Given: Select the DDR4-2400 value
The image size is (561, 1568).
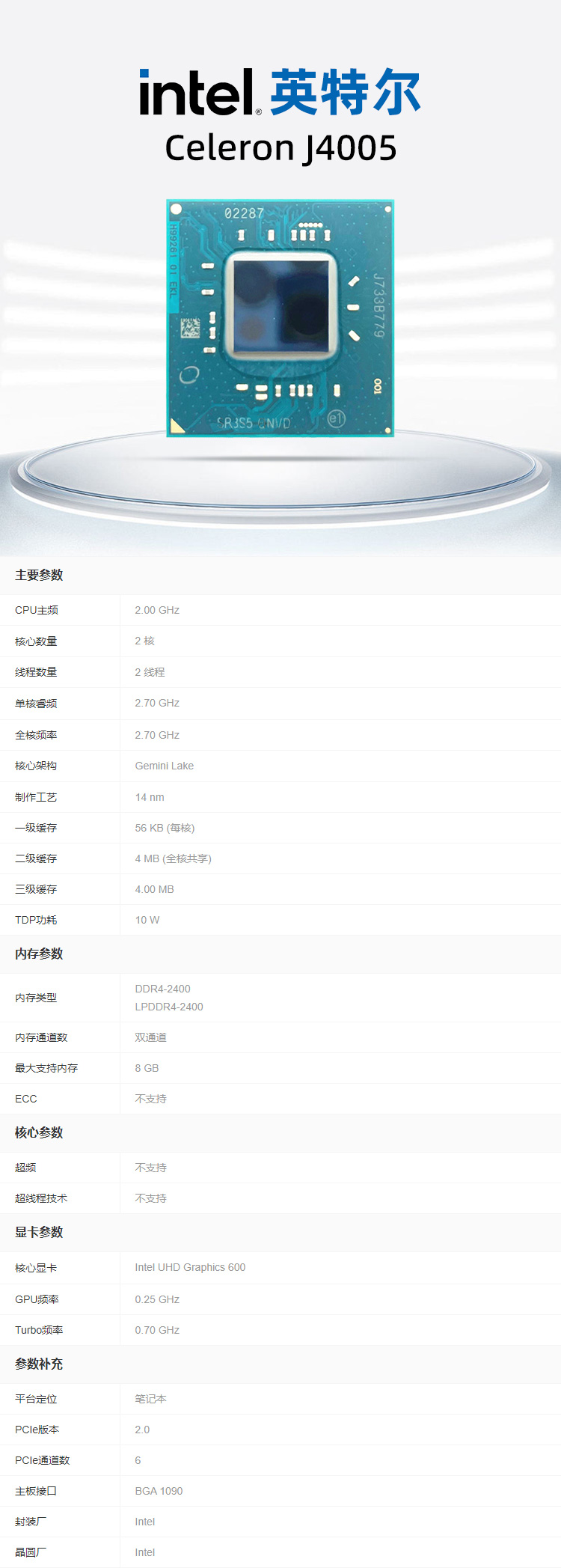Looking at the screenshot, I should 162,989.
